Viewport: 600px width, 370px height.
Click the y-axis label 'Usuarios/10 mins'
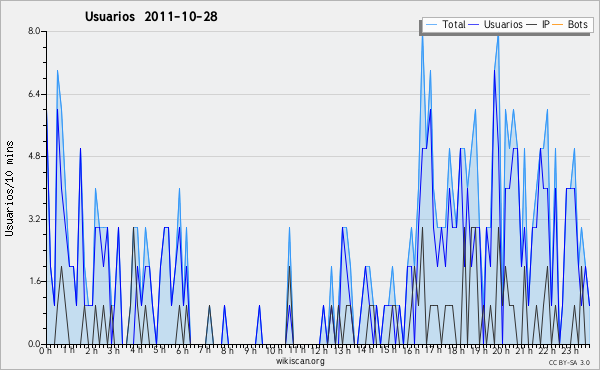tap(9, 189)
